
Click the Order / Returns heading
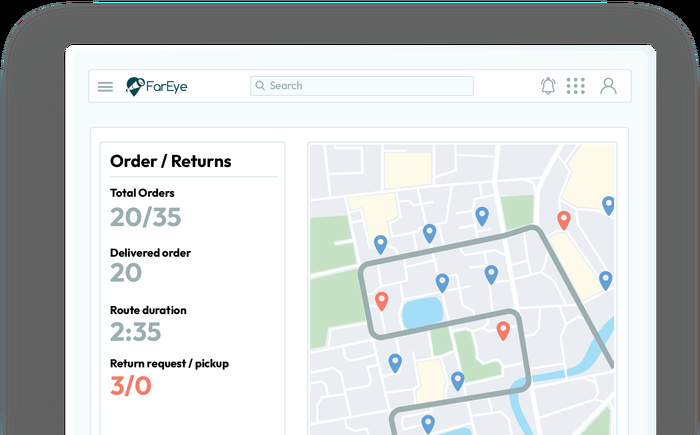coord(171,161)
